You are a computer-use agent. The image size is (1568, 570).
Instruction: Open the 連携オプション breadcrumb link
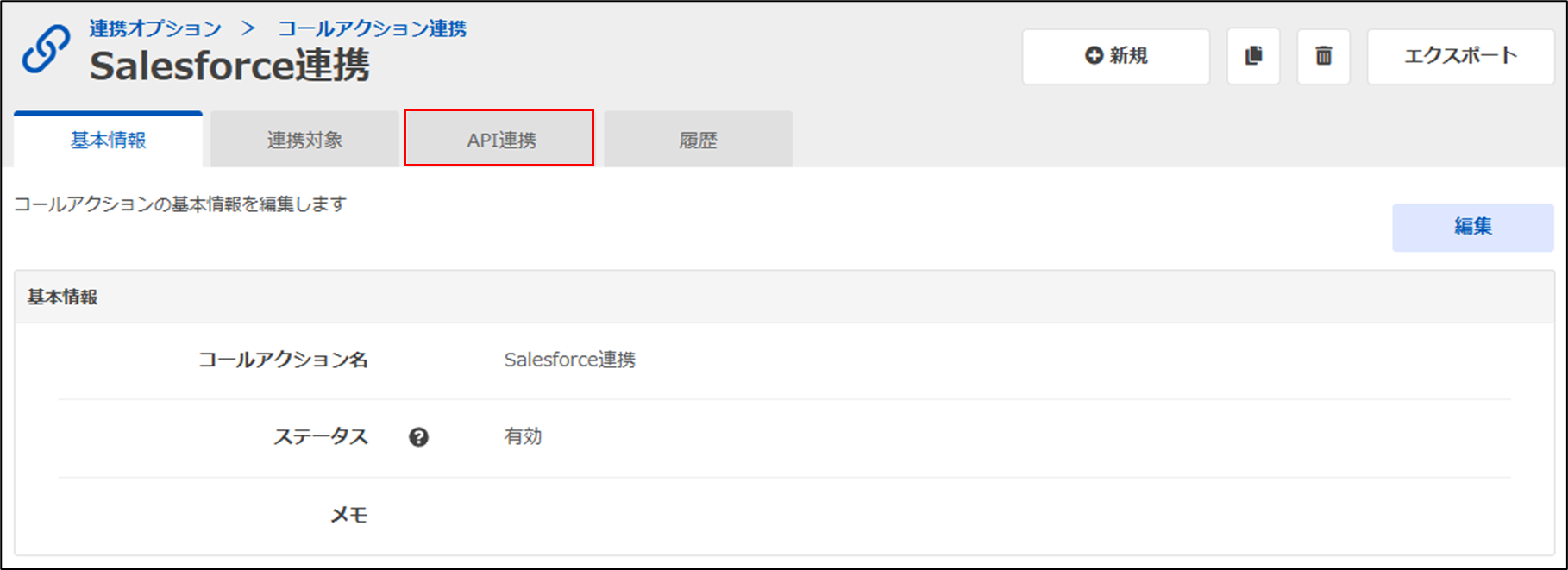click(x=155, y=28)
